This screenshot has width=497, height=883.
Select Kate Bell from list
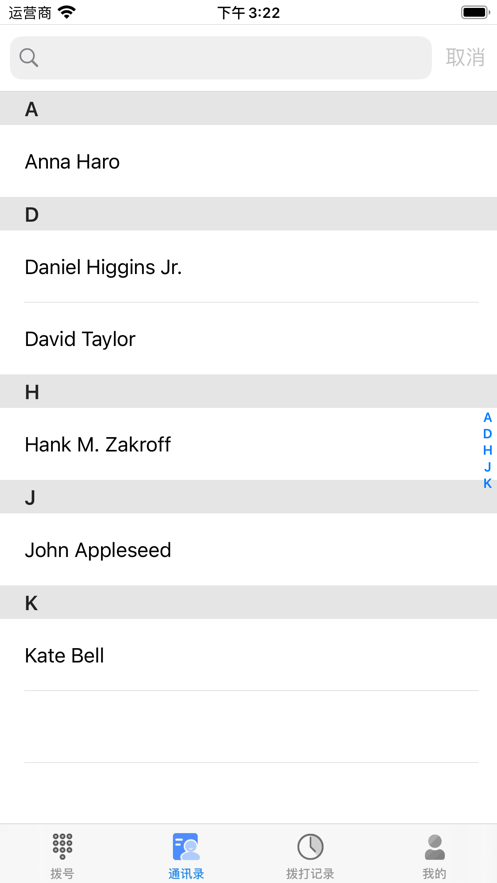click(248, 655)
